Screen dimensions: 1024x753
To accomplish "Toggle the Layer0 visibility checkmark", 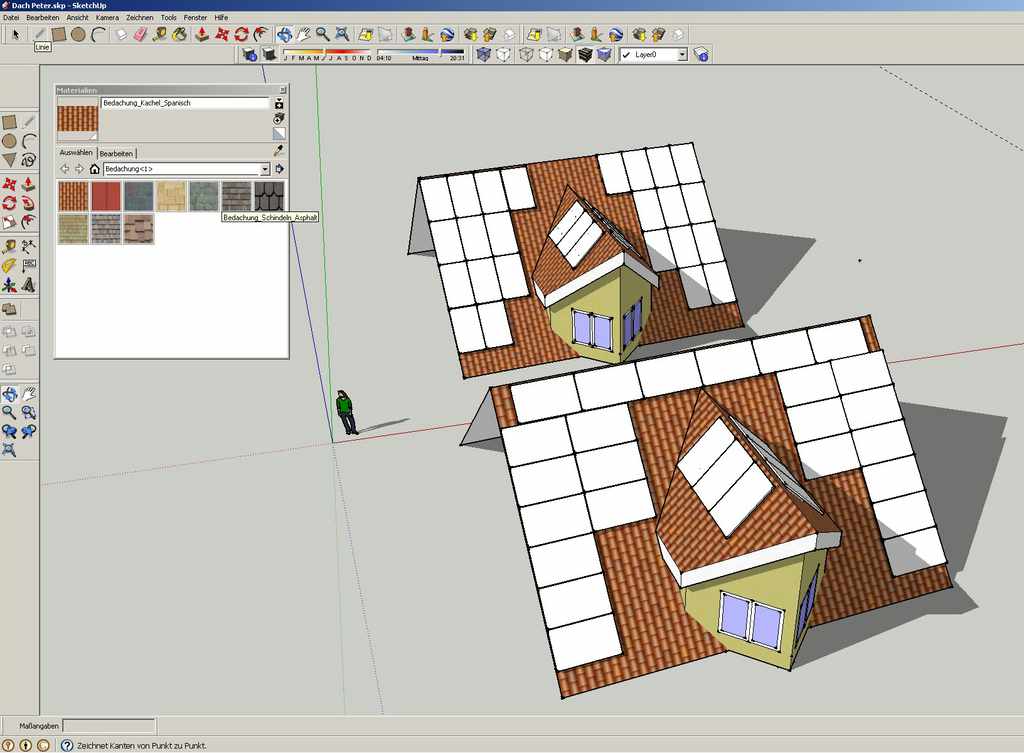I will (626, 55).
